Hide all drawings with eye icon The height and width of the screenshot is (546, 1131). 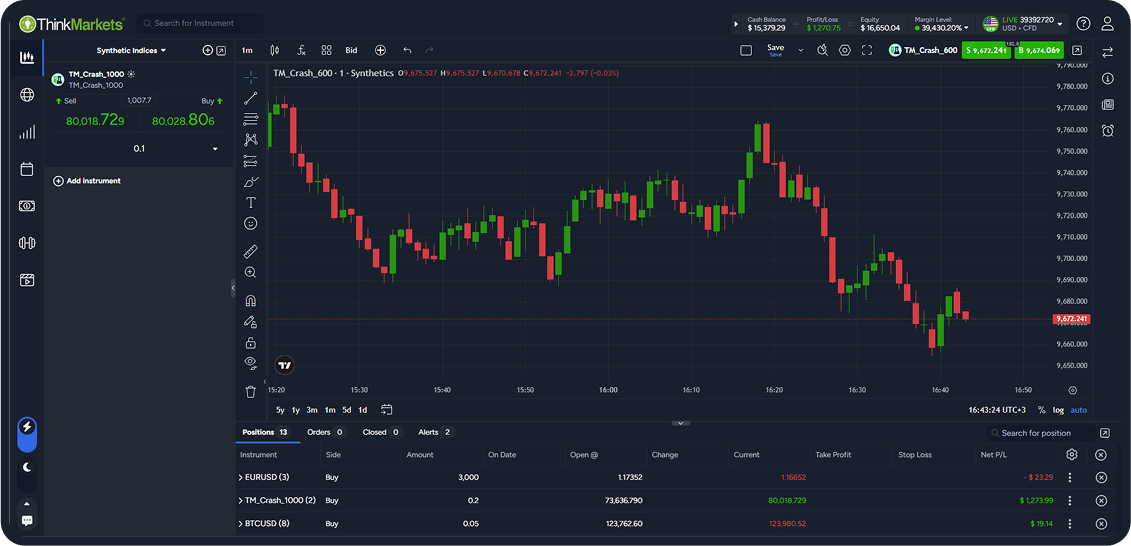click(251, 362)
